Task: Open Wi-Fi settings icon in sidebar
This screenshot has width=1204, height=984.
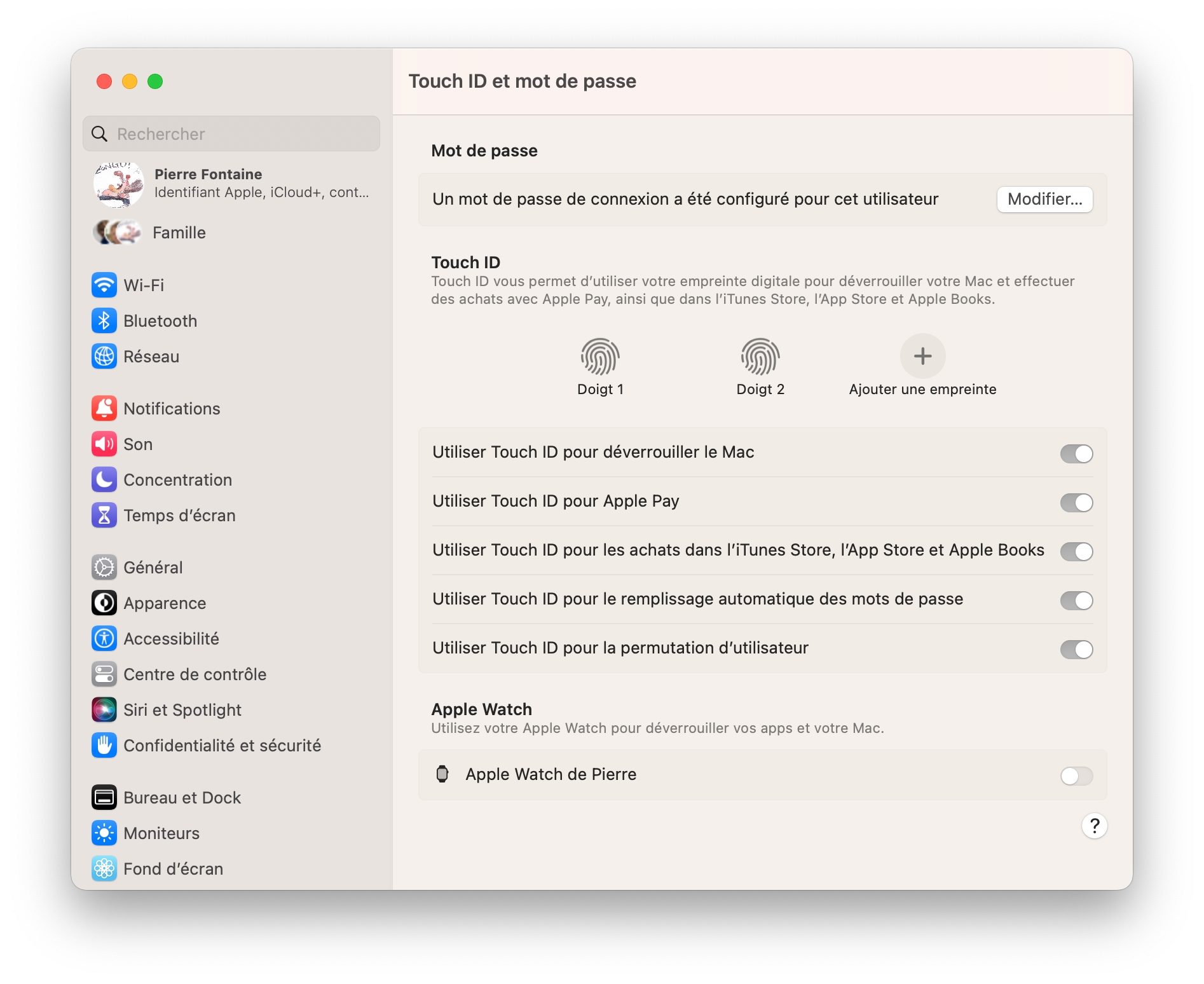Action: click(104, 285)
